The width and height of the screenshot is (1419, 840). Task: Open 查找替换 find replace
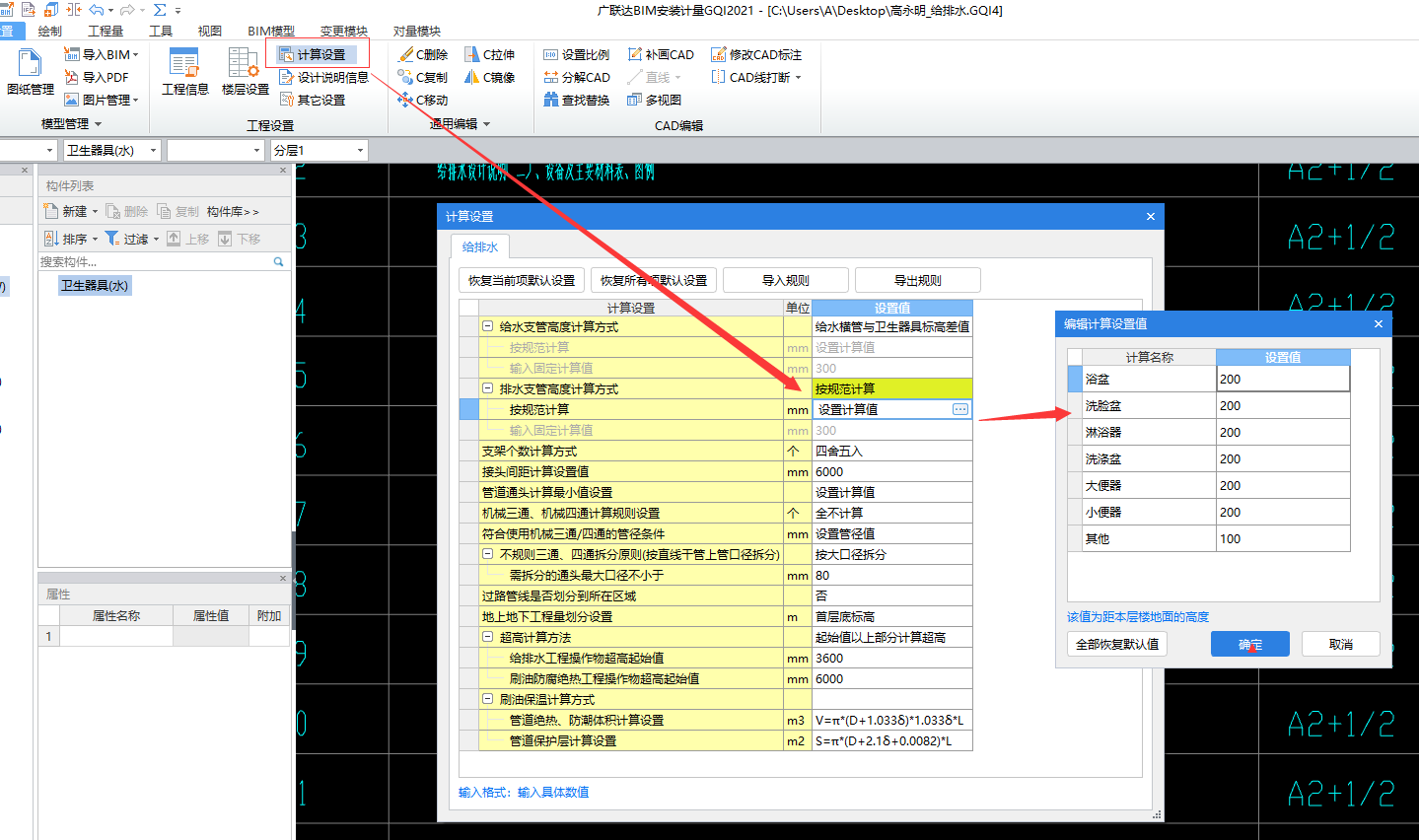577,100
